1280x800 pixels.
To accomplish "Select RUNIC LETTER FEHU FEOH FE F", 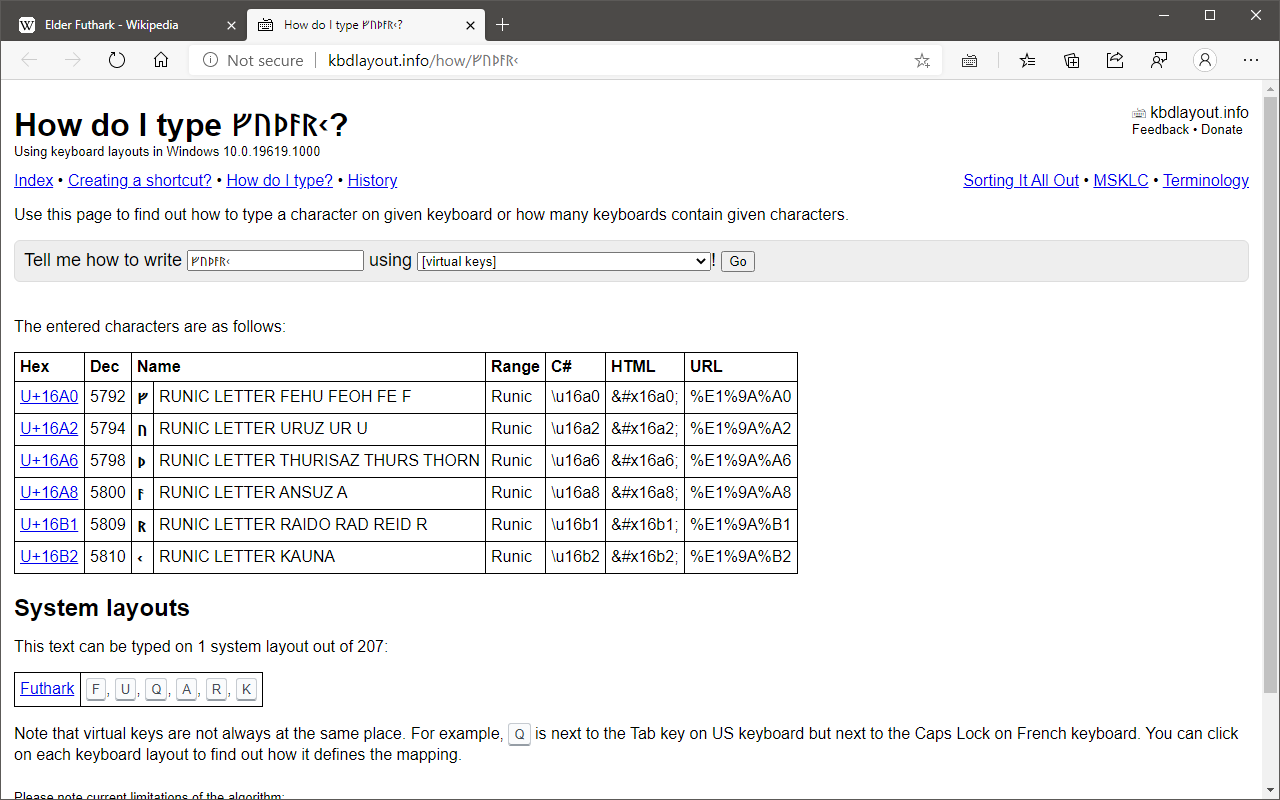I will click(x=285, y=396).
